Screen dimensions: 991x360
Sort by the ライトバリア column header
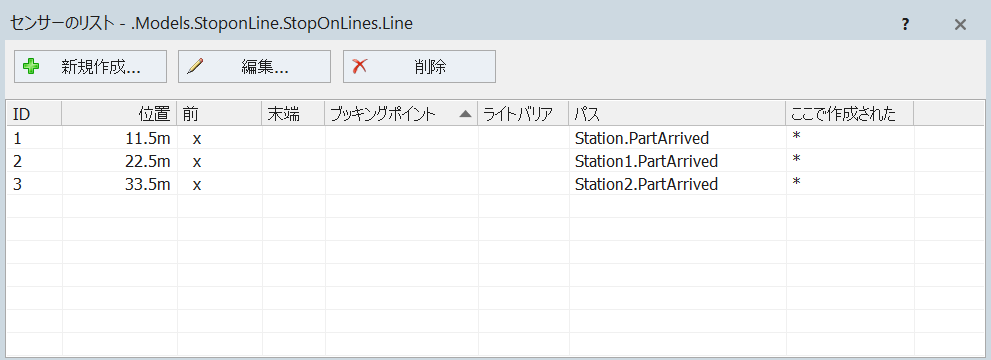point(523,114)
